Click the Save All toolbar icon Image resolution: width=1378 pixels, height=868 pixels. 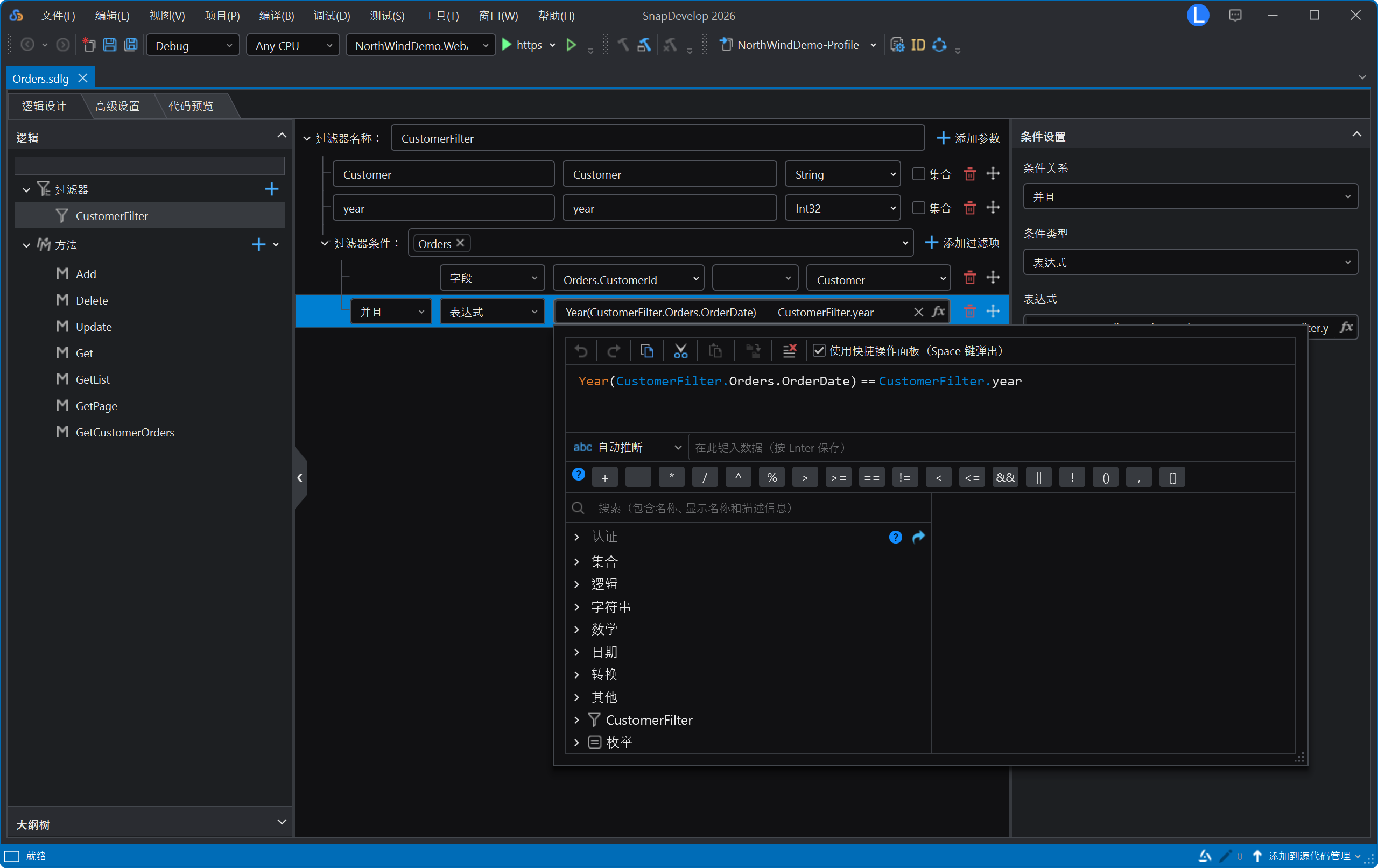coord(131,45)
